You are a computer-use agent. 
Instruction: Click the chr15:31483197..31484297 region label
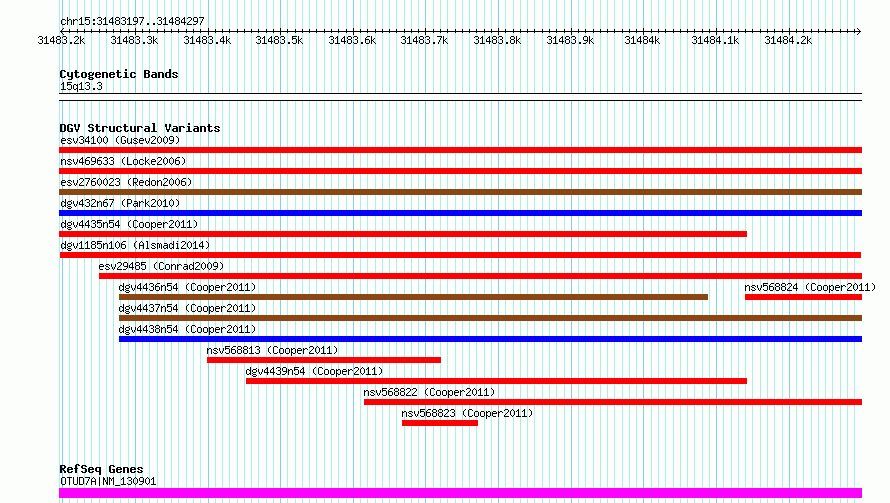132,21
